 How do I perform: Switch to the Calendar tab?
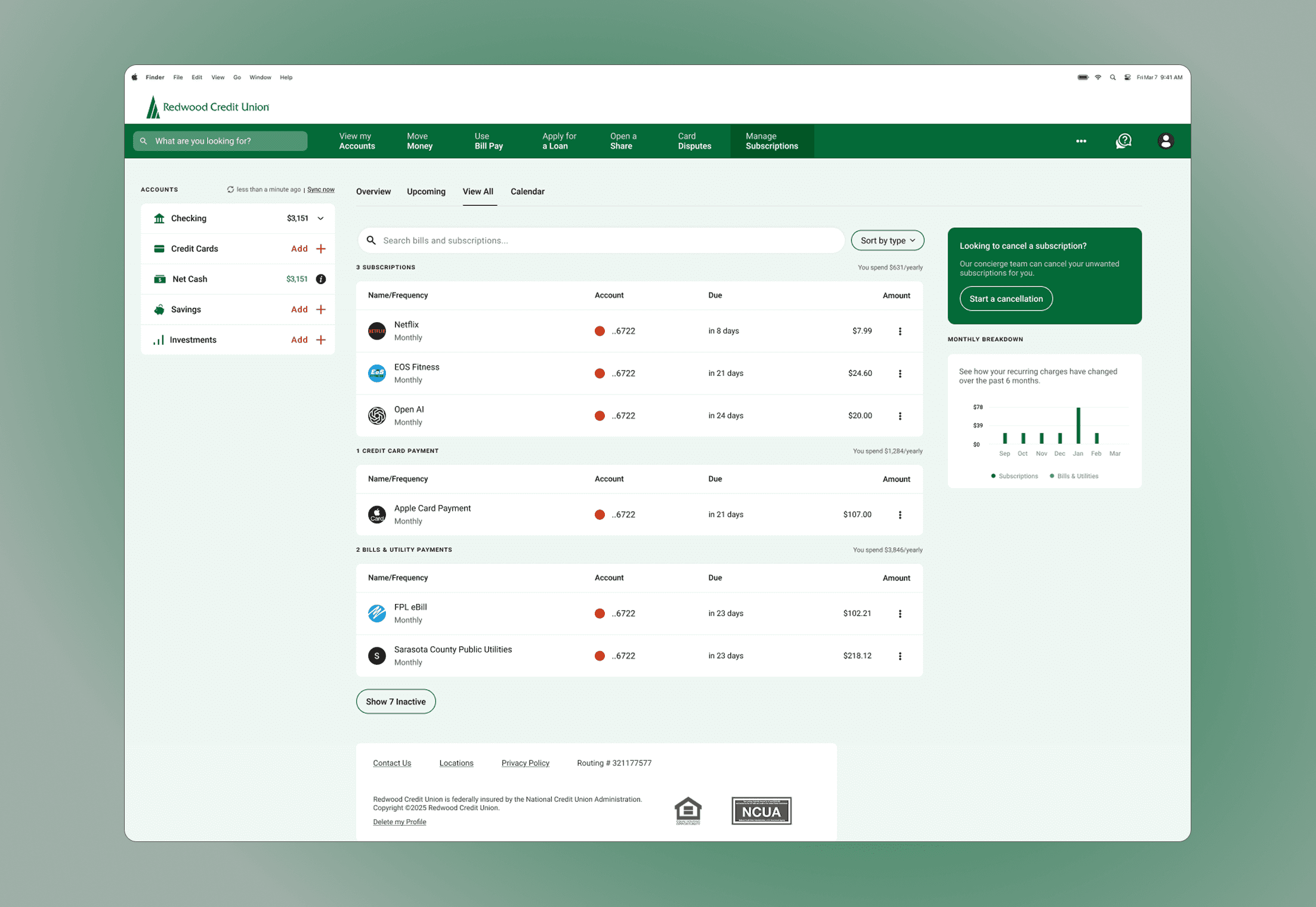coord(527,192)
